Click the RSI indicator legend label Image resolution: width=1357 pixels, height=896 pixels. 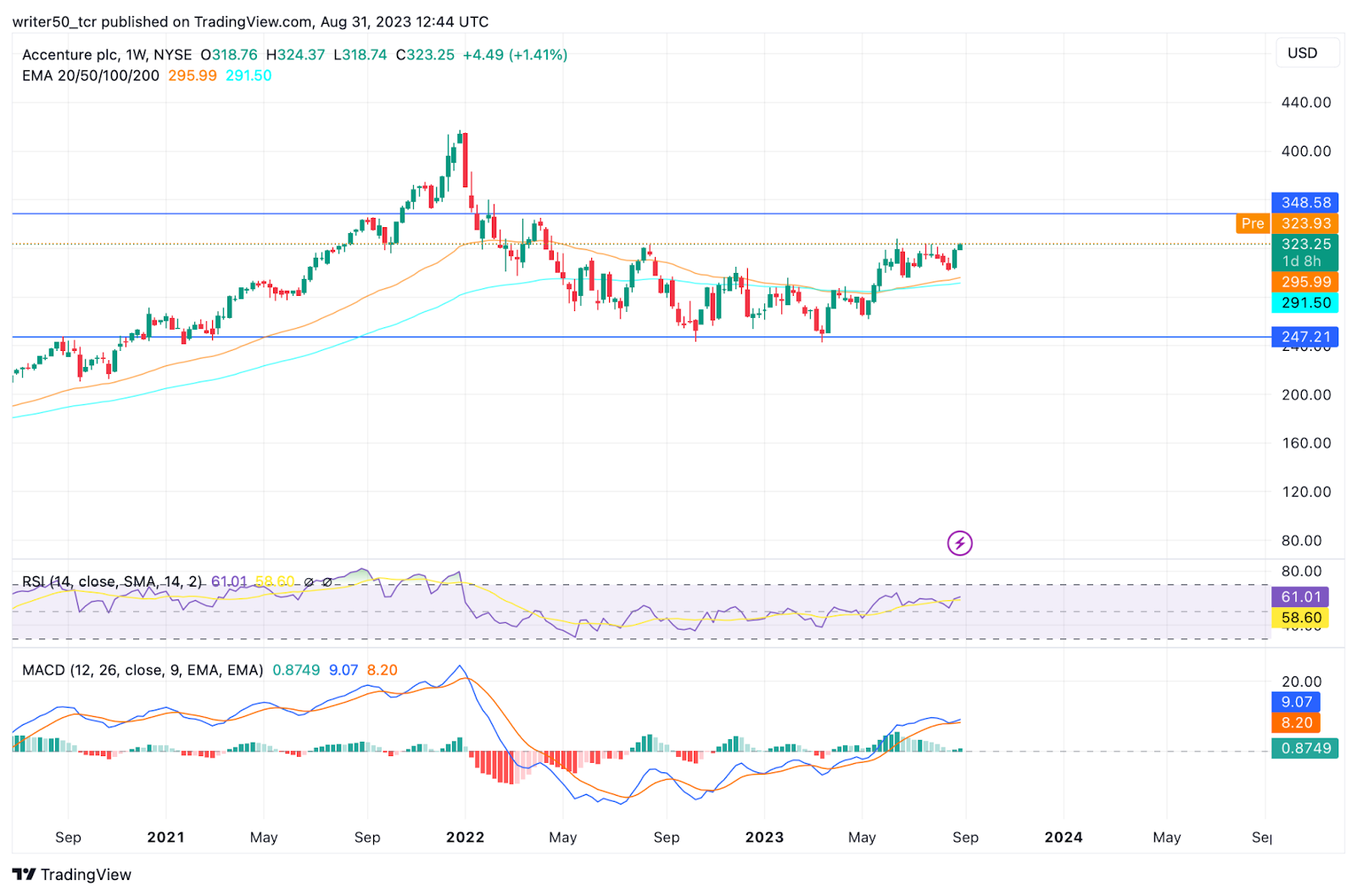point(112,582)
